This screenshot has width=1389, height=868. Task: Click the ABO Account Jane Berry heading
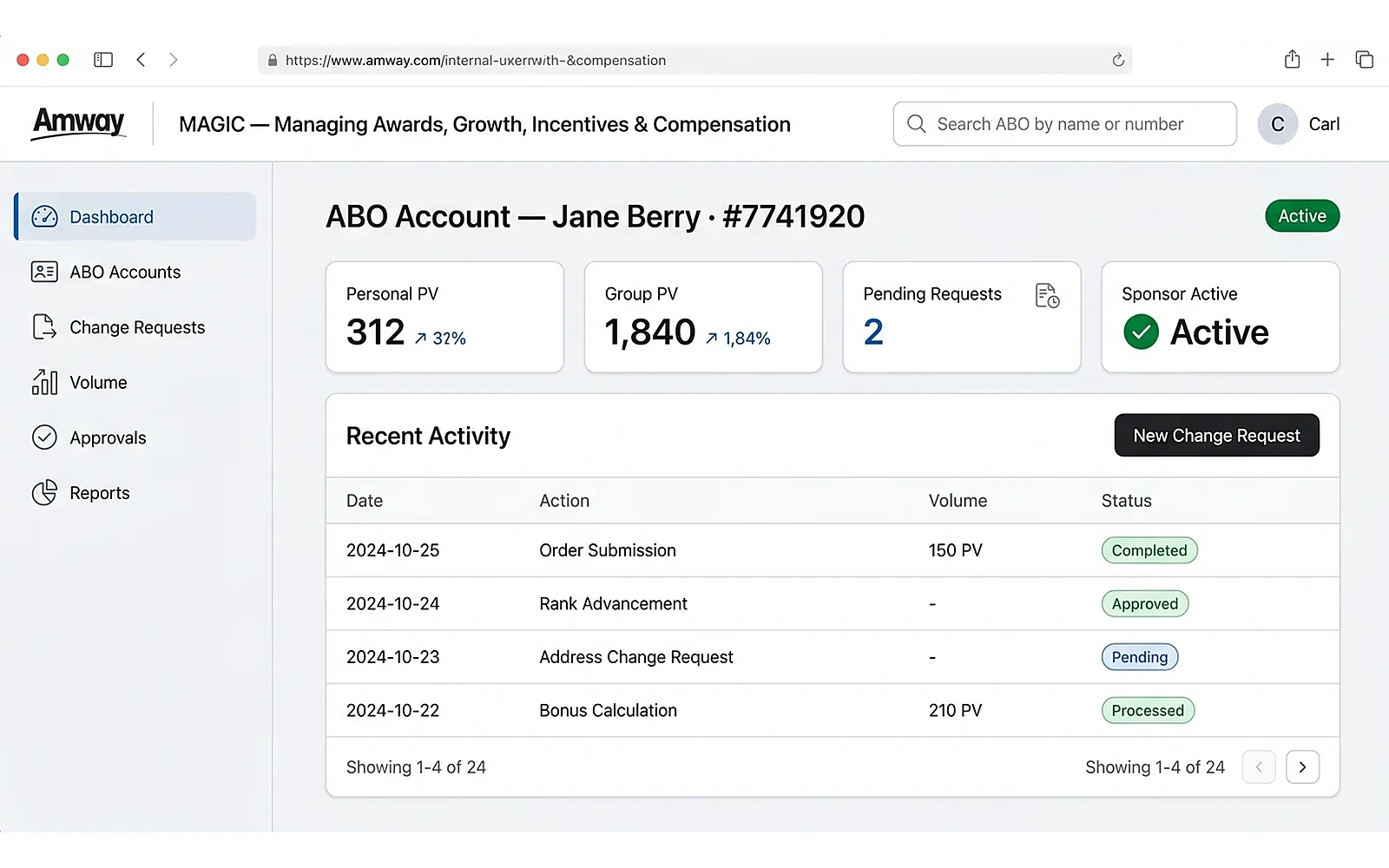click(595, 216)
